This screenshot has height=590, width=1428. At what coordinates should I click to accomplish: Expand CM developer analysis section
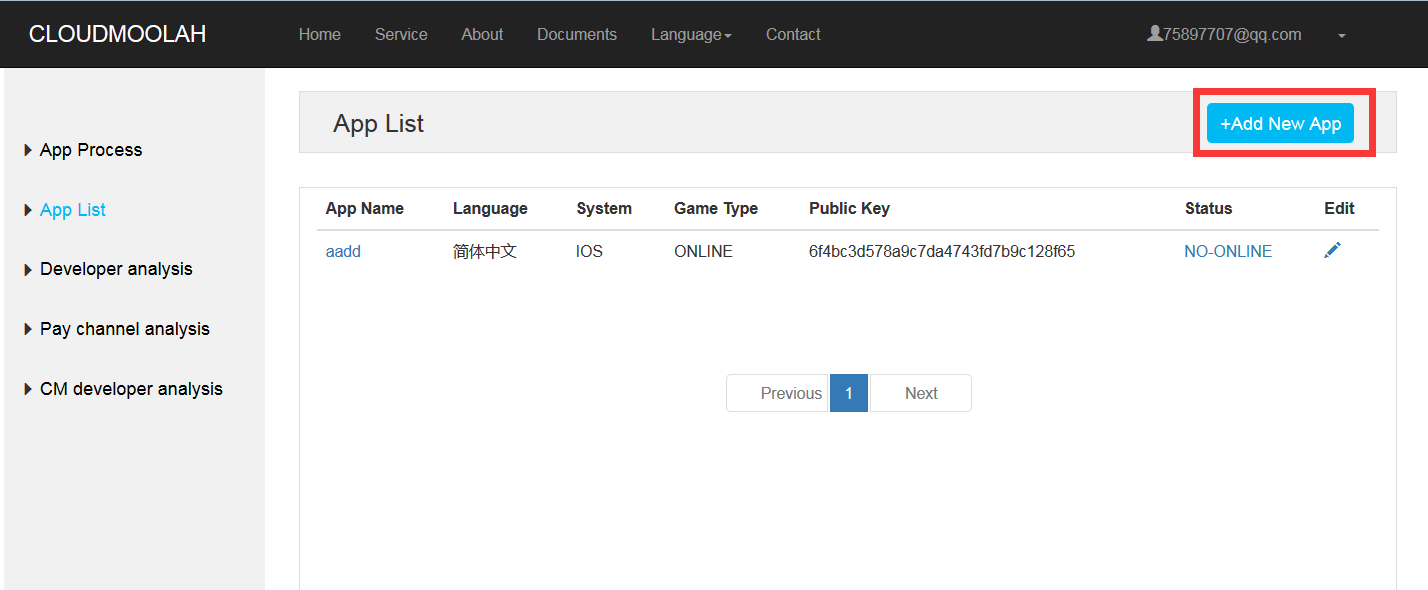pos(130,389)
